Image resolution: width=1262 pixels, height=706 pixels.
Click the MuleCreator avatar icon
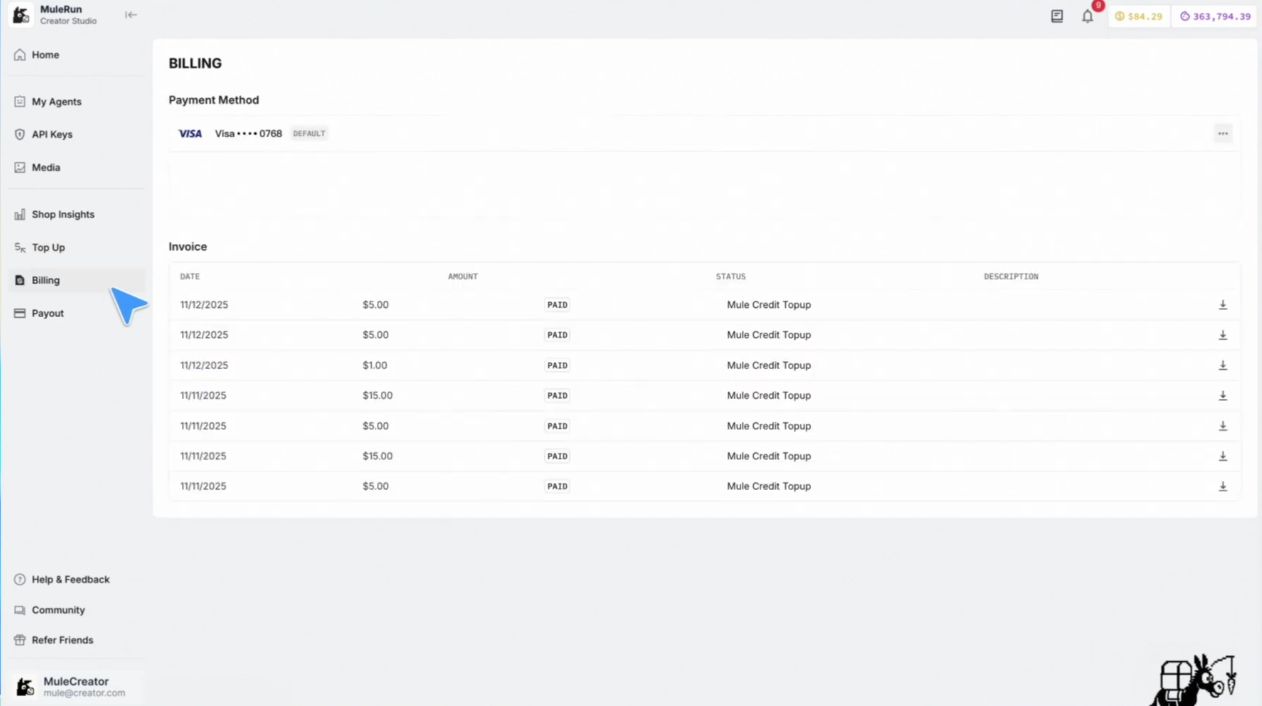coord(25,687)
